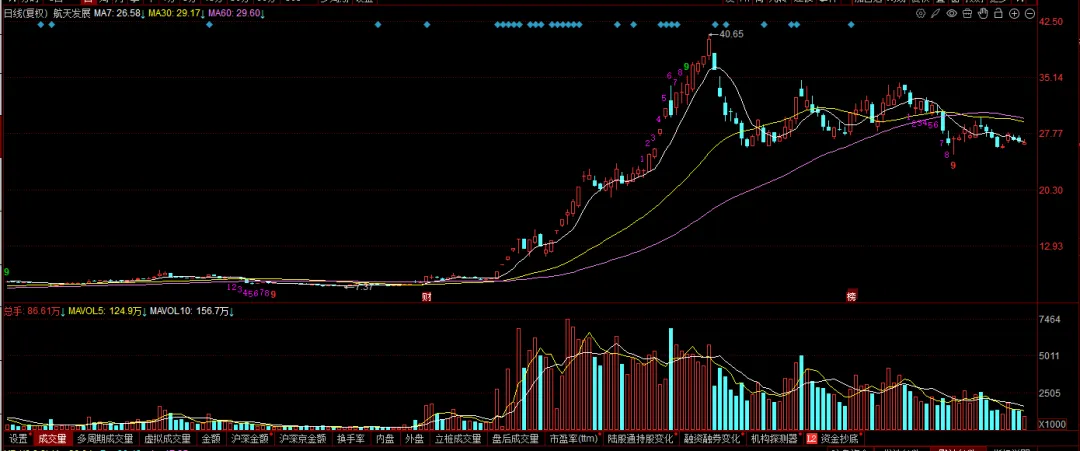Screen dimensions: 1080x451
Task: Click the 5011 volume axis label
Action: [x=1049, y=356]
